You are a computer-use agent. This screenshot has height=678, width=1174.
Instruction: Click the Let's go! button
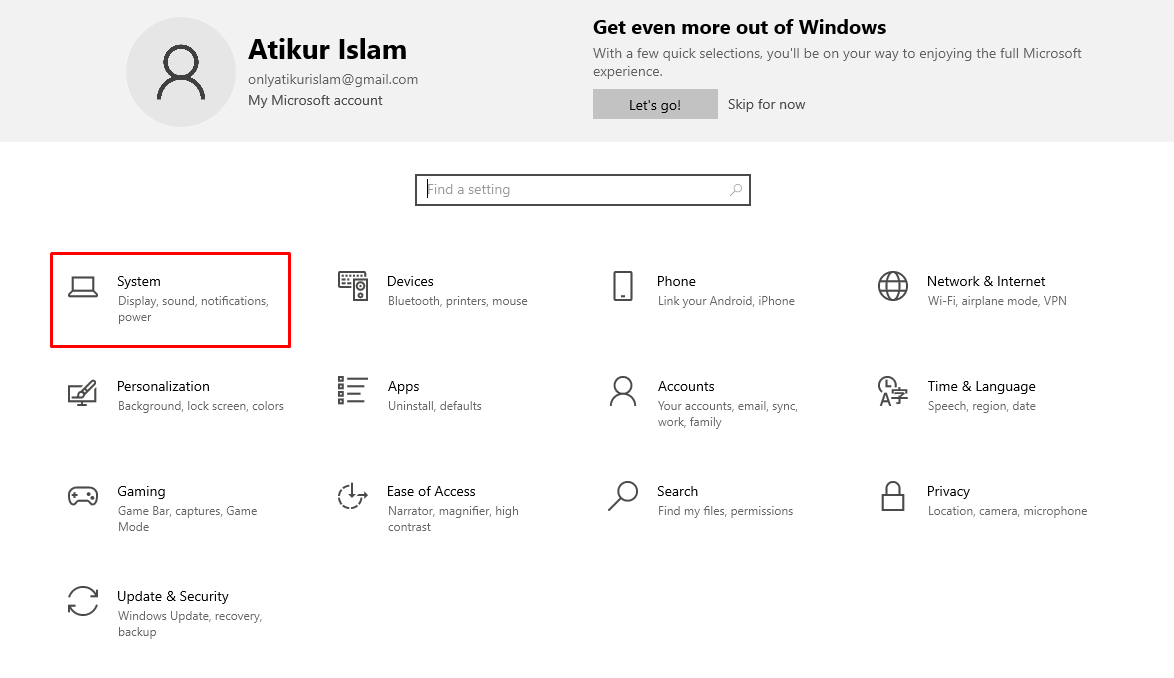(655, 103)
